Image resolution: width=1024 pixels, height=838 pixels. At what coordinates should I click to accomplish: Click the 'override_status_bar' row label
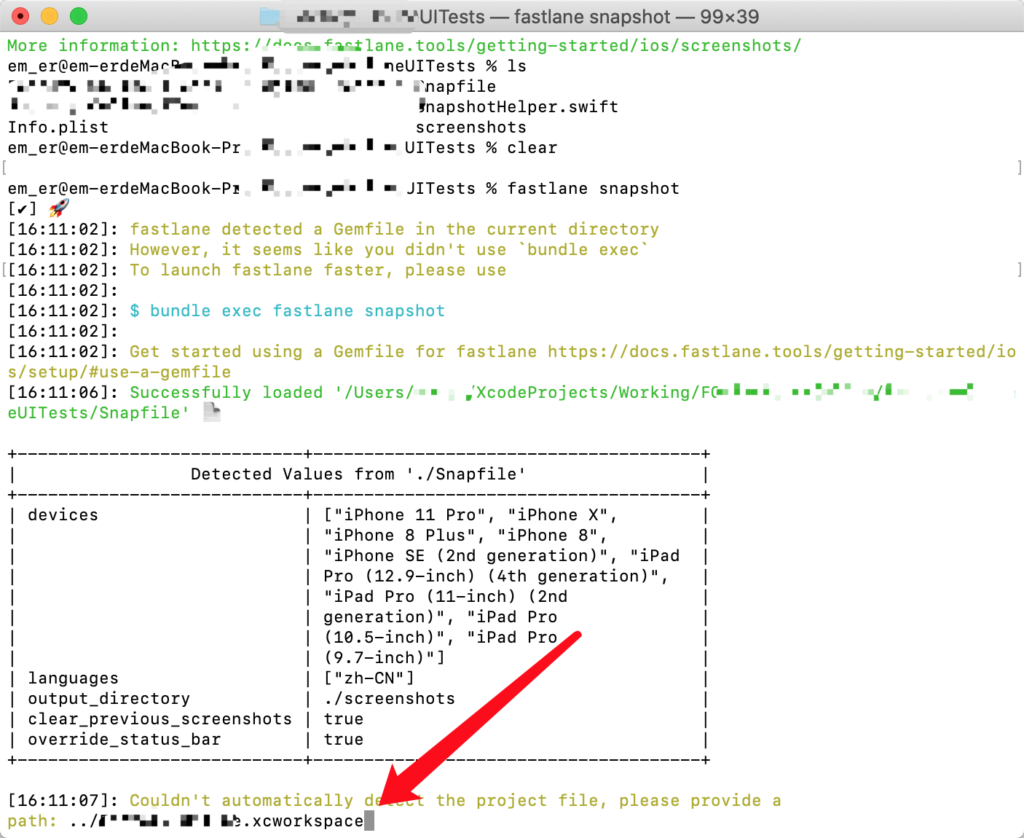click(124, 739)
